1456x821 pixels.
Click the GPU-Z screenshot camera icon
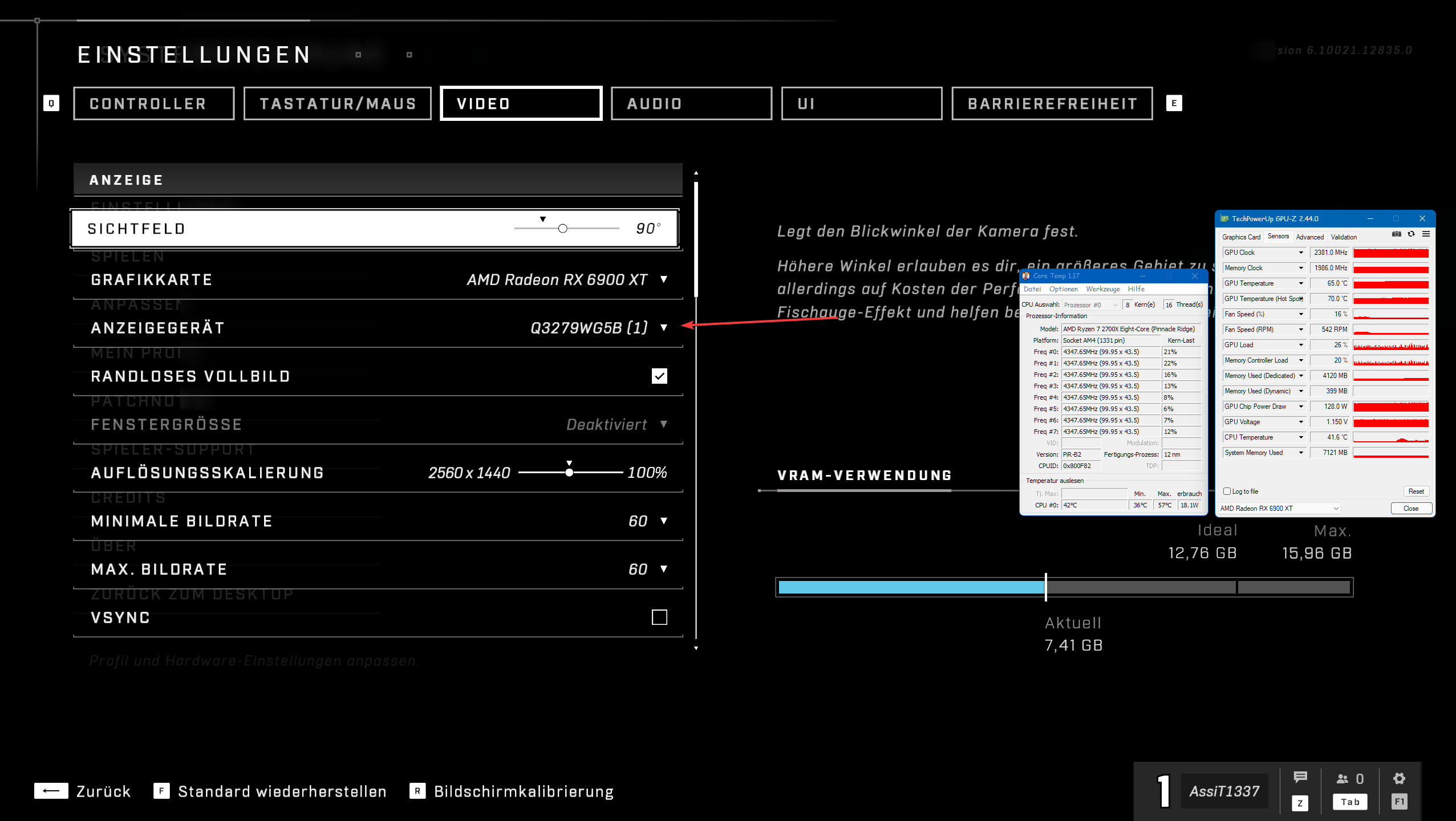(x=1396, y=234)
